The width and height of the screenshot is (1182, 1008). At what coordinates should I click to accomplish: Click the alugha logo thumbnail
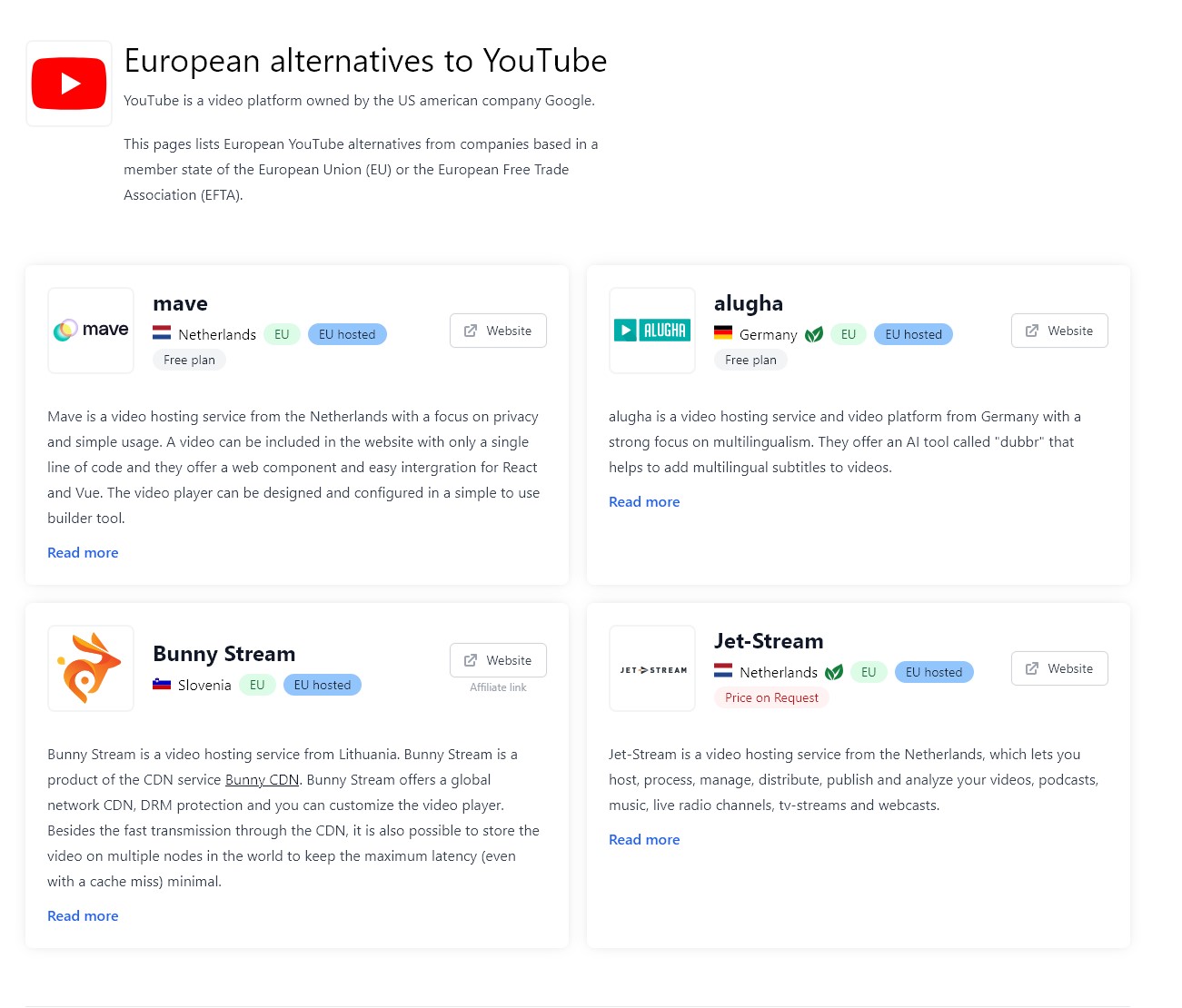coord(652,331)
